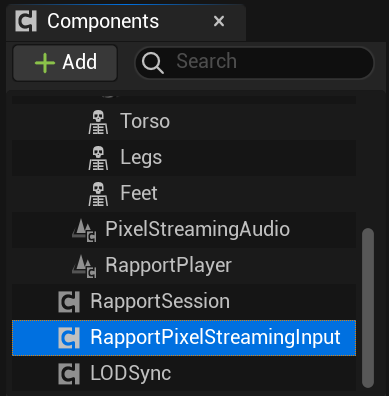This screenshot has height=396, width=389.
Task: Select RapportPlayer in the component tree
Action: [x=184, y=266]
